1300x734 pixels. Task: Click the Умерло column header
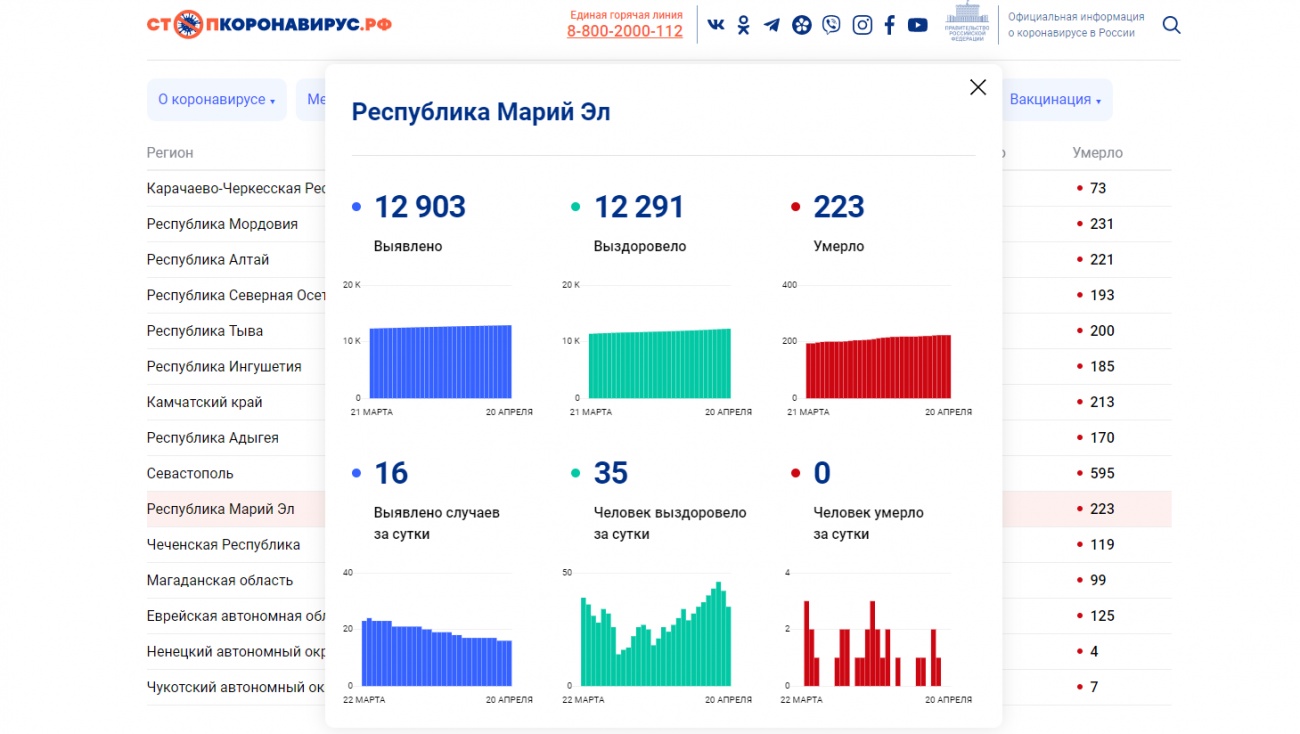click(x=1097, y=153)
